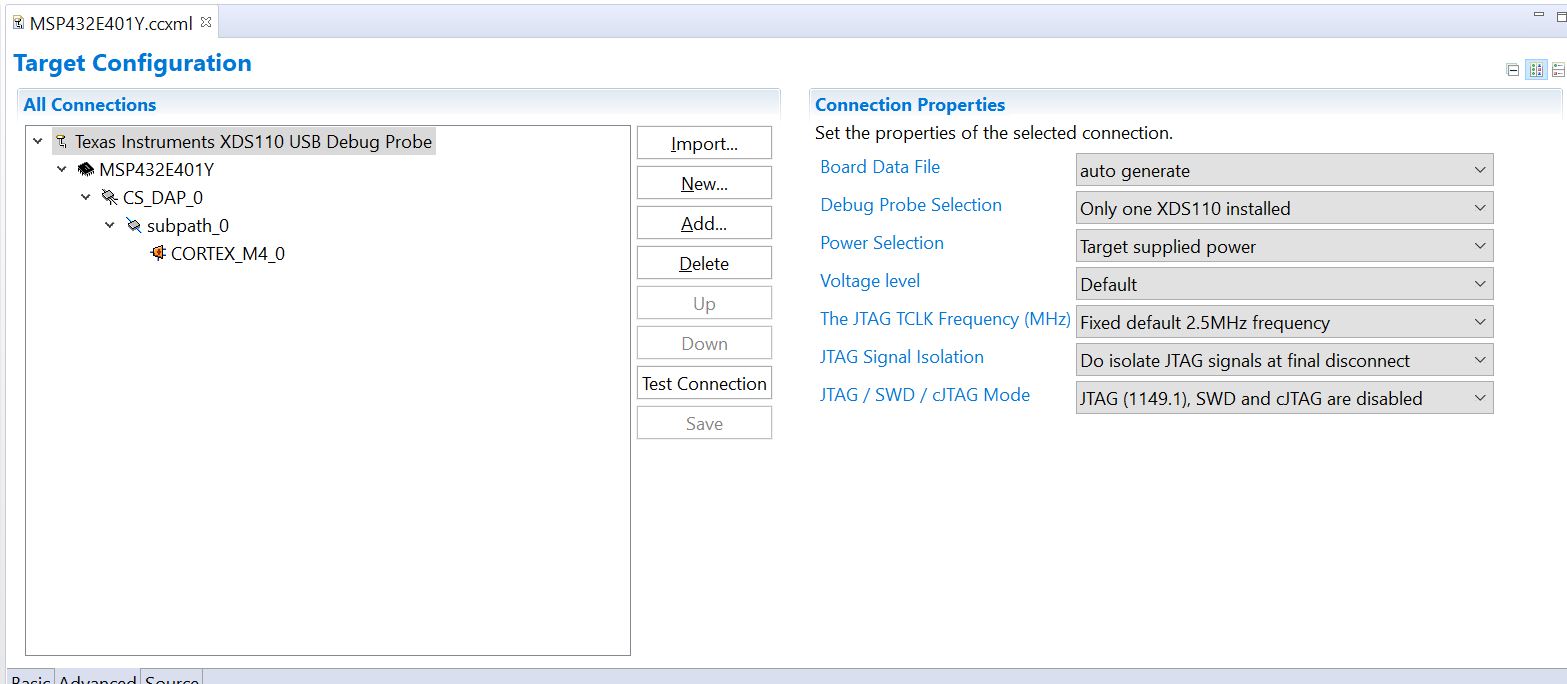This screenshot has height=684, width=1567.
Task: Click the Import button
Action: coord(704,142)
